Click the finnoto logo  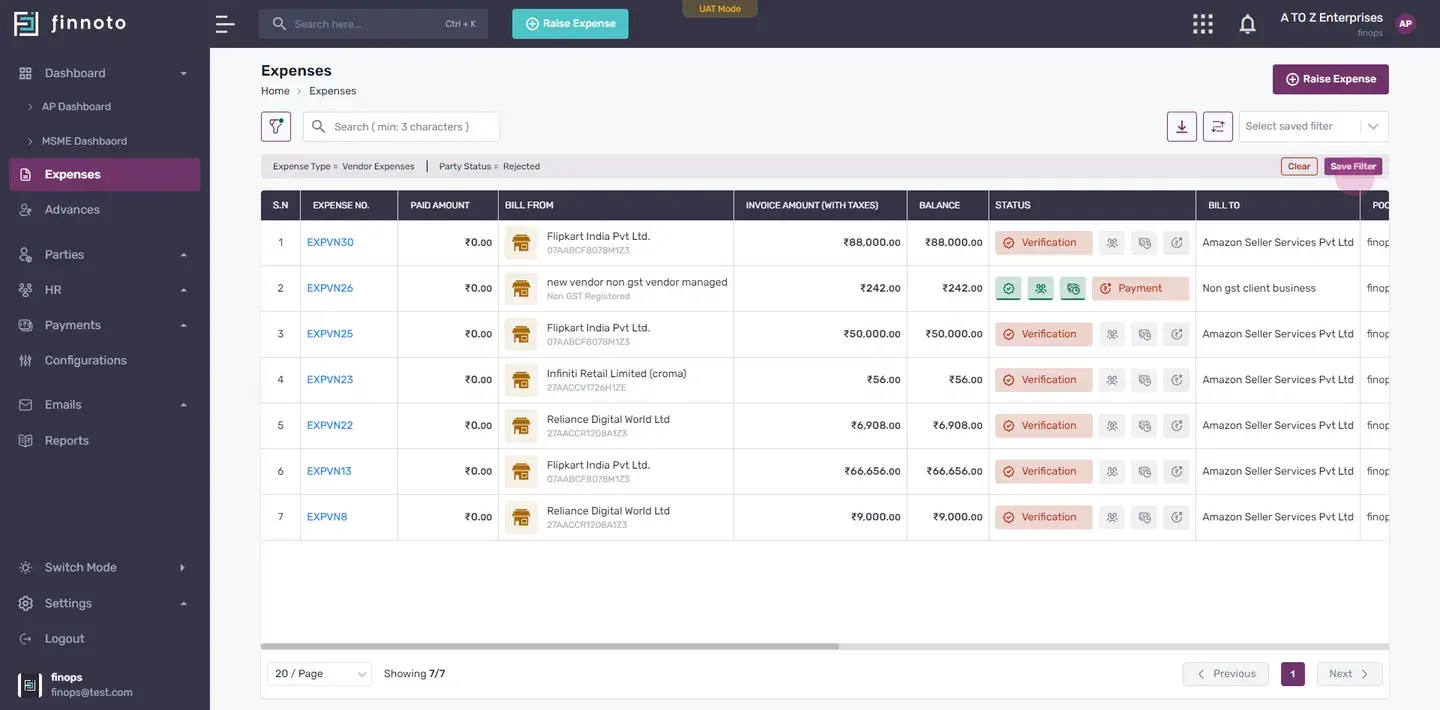tap(70, 24)
